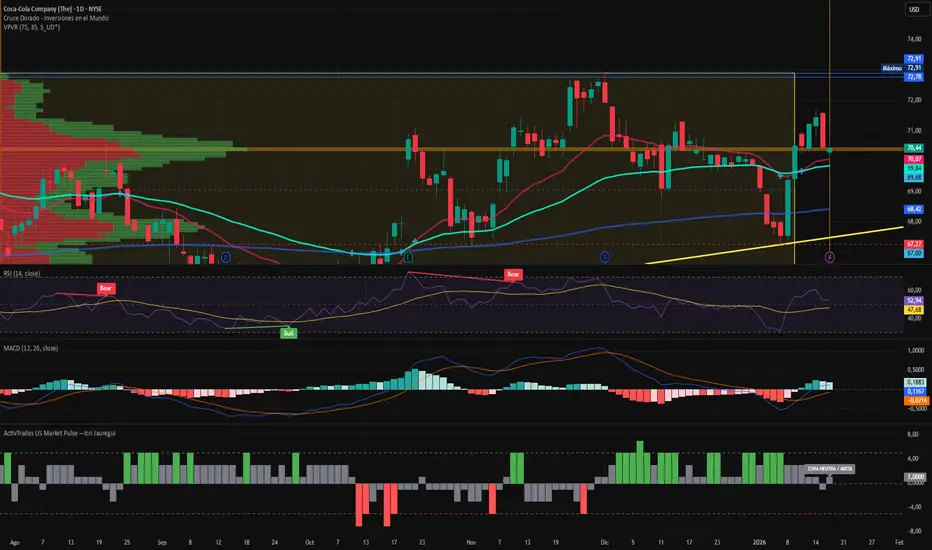The image size is (932, 550).
Task: Select the RSI (14, close) legend
Action: coord(22,274)
